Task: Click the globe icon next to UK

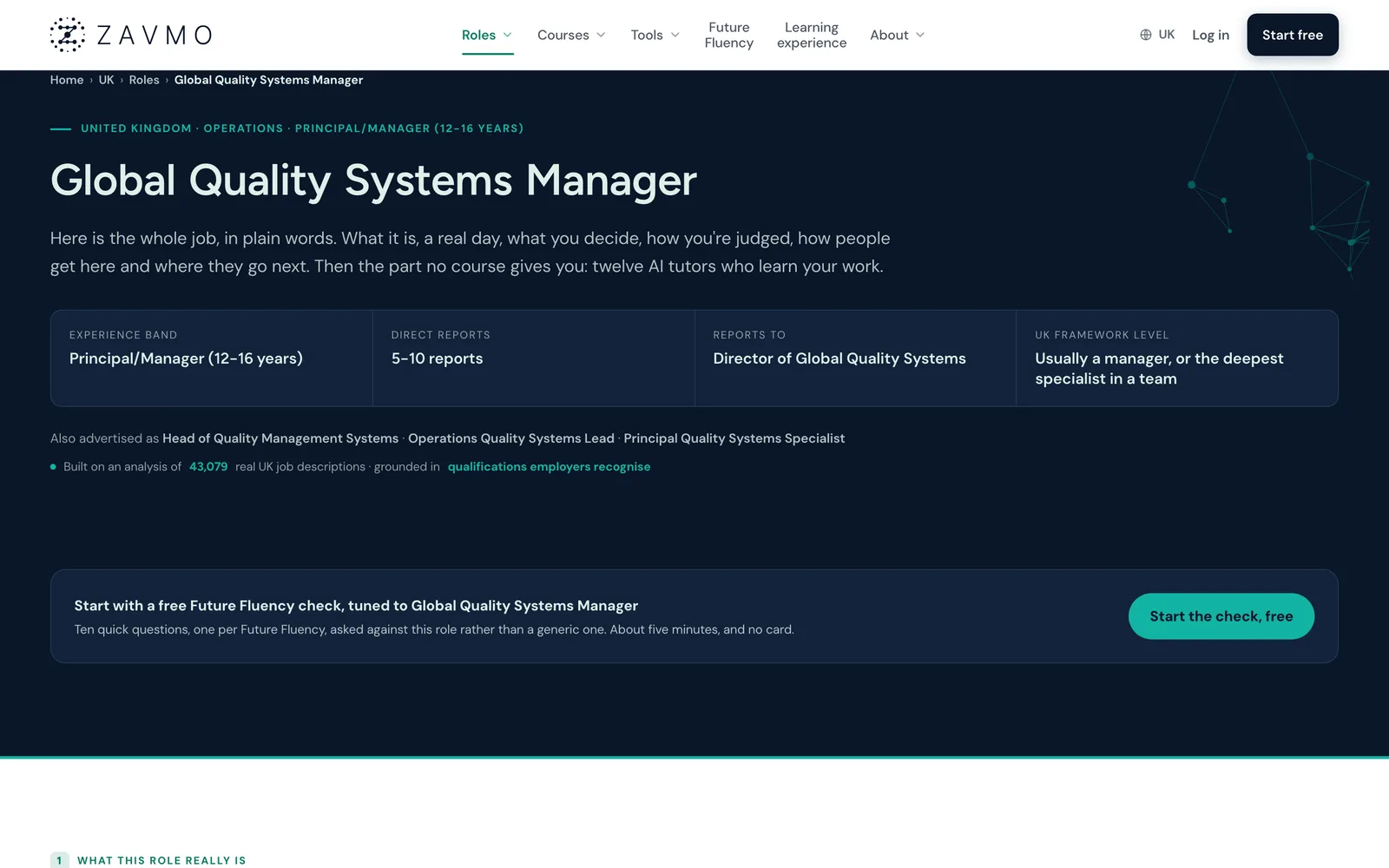Action: [1146, 35]
